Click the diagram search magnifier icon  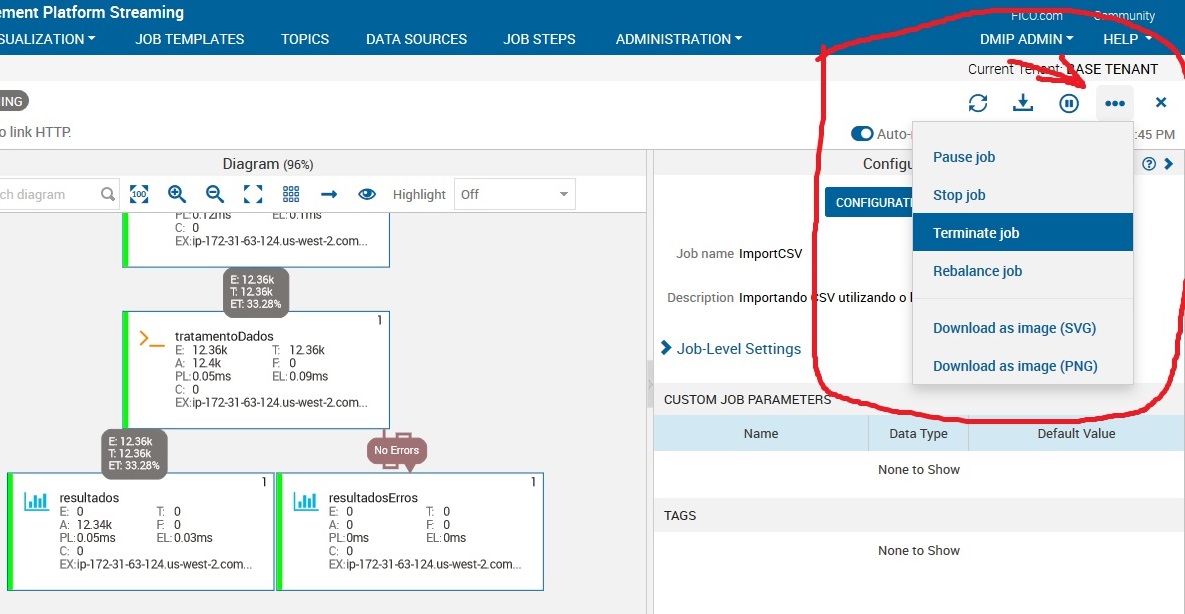pyautogui.click(x=107, y=194)
